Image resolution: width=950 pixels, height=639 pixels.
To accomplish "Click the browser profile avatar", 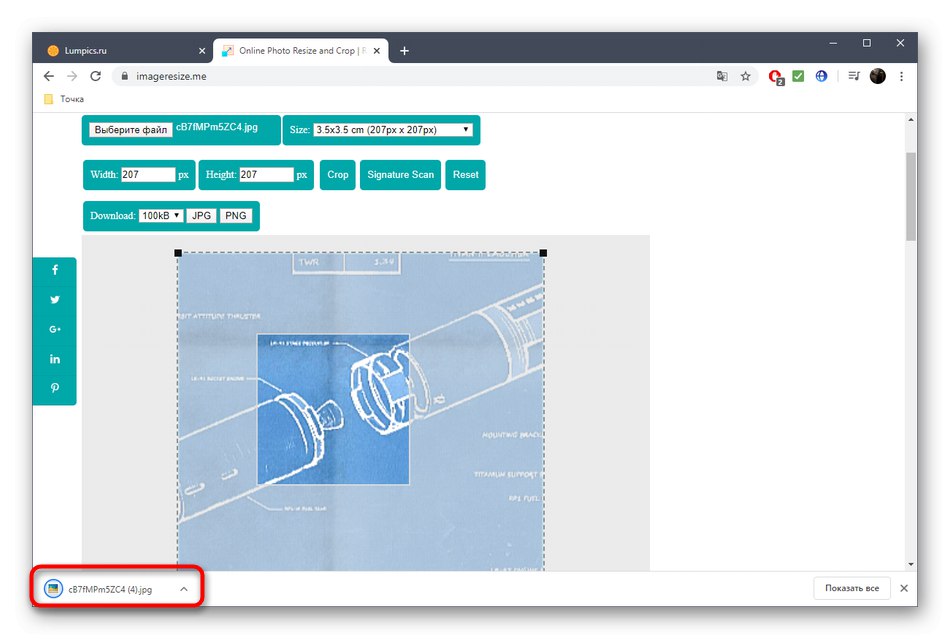I will (x=877, y=75).
